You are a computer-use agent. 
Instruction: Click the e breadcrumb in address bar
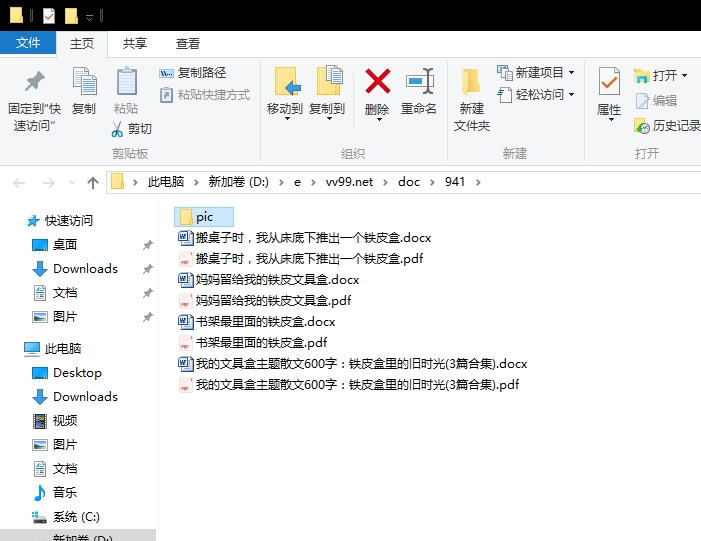[297, 182]
